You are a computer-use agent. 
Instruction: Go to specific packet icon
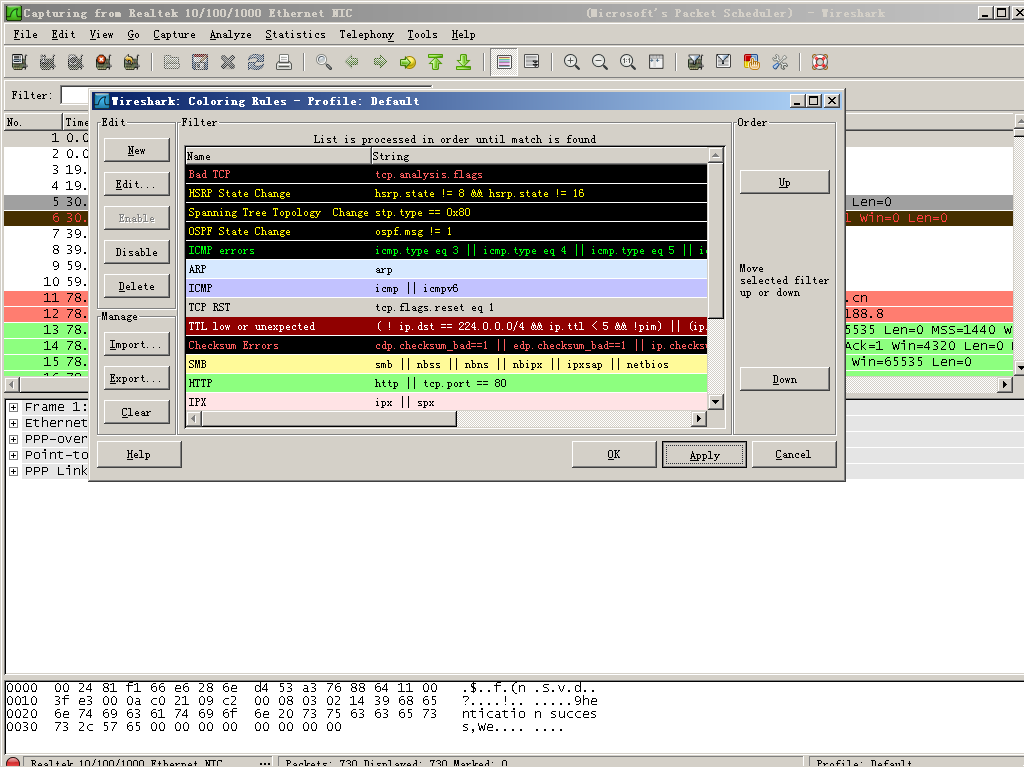(x=408, y=62)
